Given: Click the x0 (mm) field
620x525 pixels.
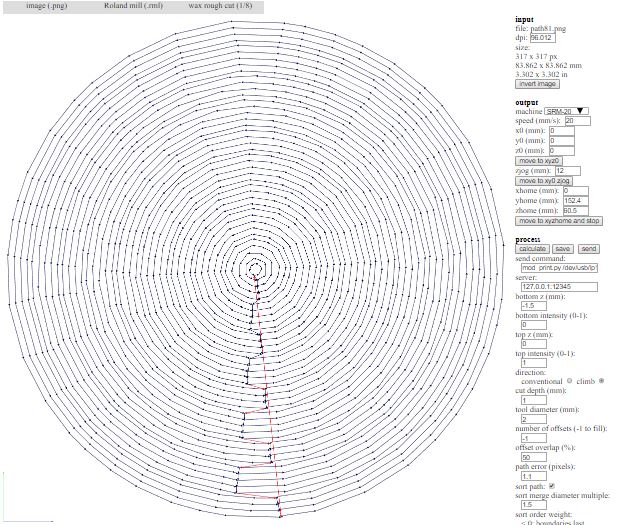Looking at the screenshot, I should (x=562, y=131).
